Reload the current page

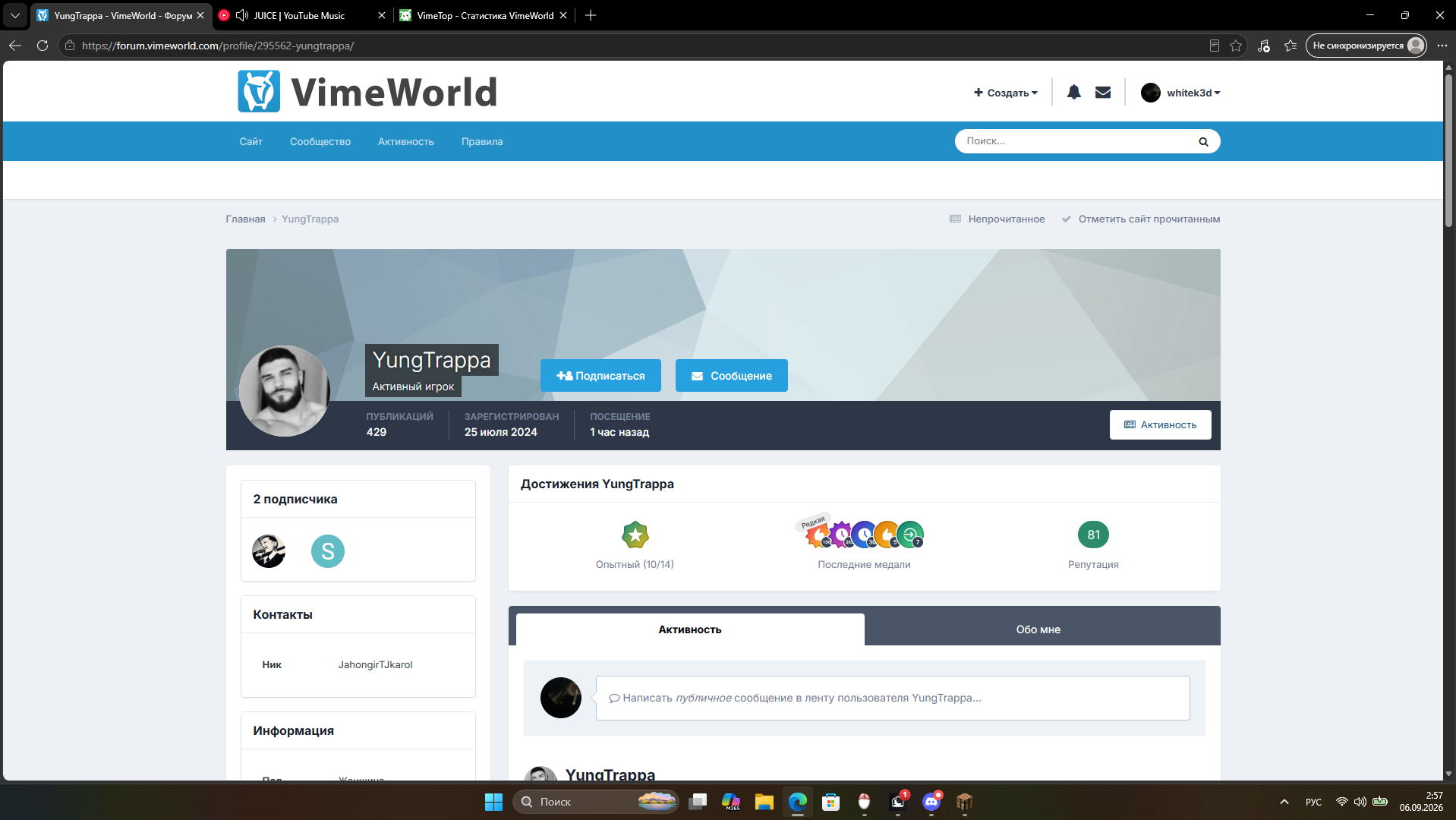tap(43, 46)
